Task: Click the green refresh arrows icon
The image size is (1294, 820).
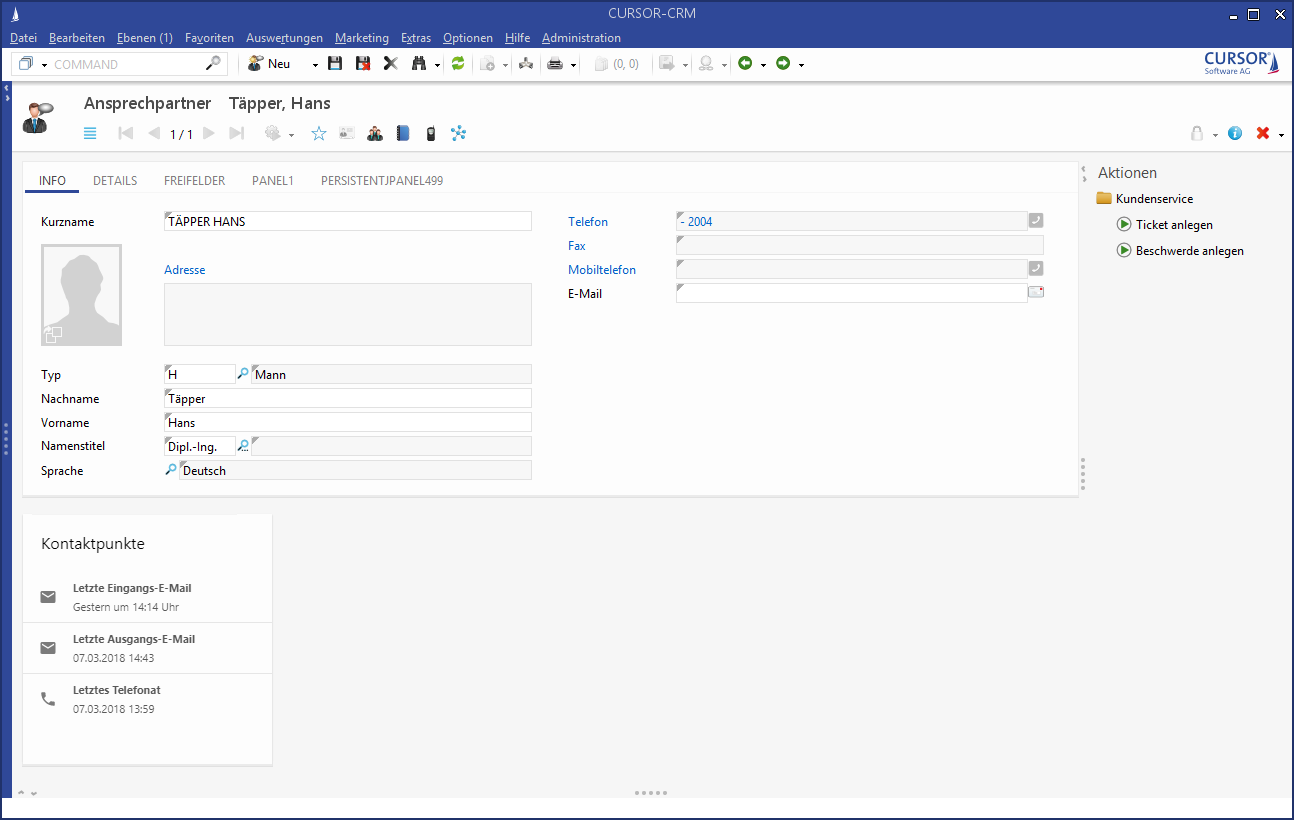Action: 458,64
